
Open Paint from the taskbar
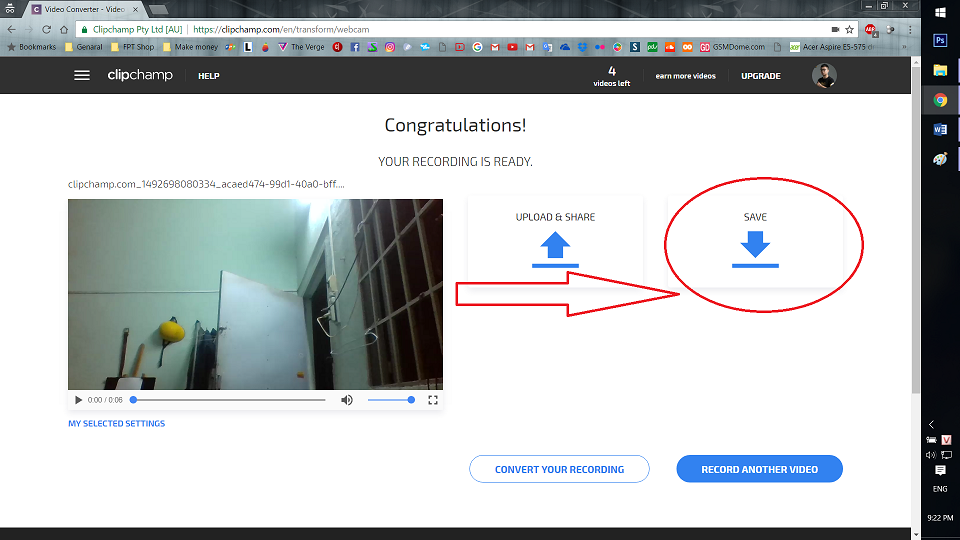(940, 159)
